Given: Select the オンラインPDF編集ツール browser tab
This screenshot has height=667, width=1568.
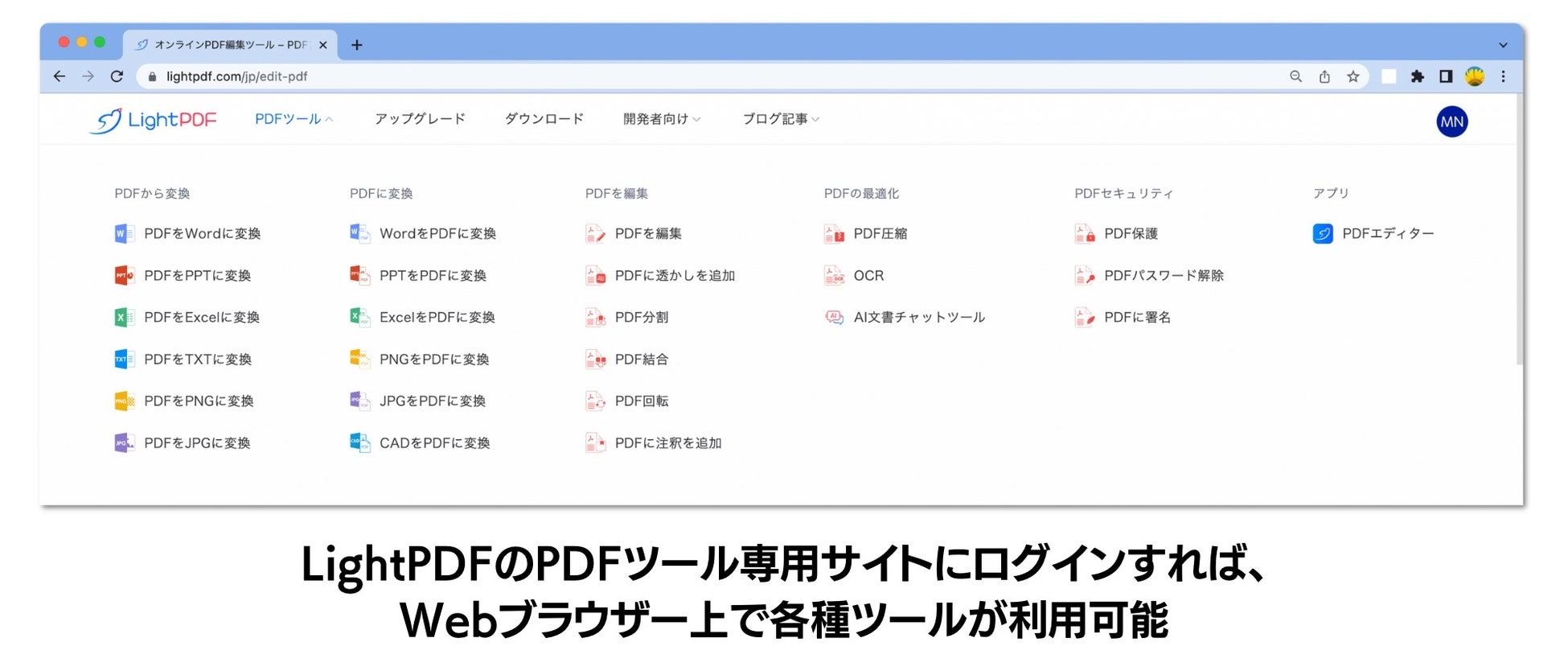Looking at the screenshot, I should click(229, 45).
